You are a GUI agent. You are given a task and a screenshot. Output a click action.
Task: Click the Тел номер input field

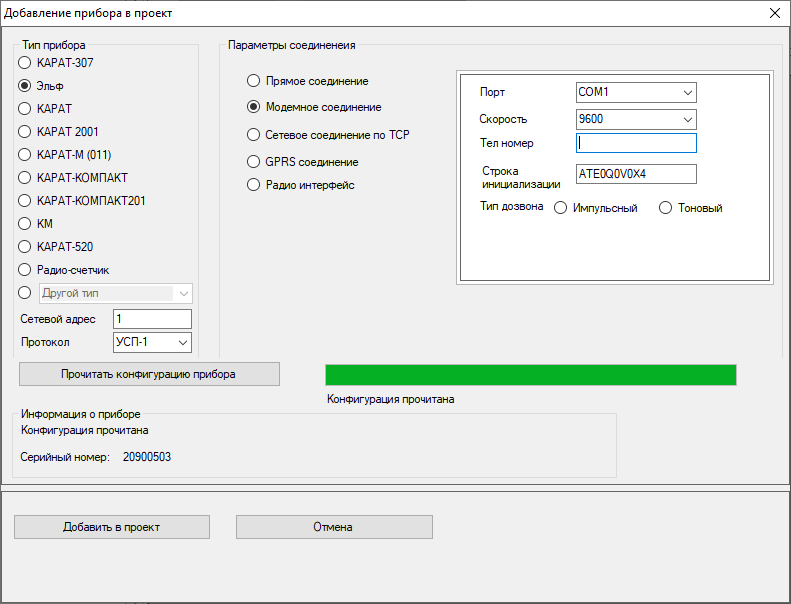(x=636, y=144)
